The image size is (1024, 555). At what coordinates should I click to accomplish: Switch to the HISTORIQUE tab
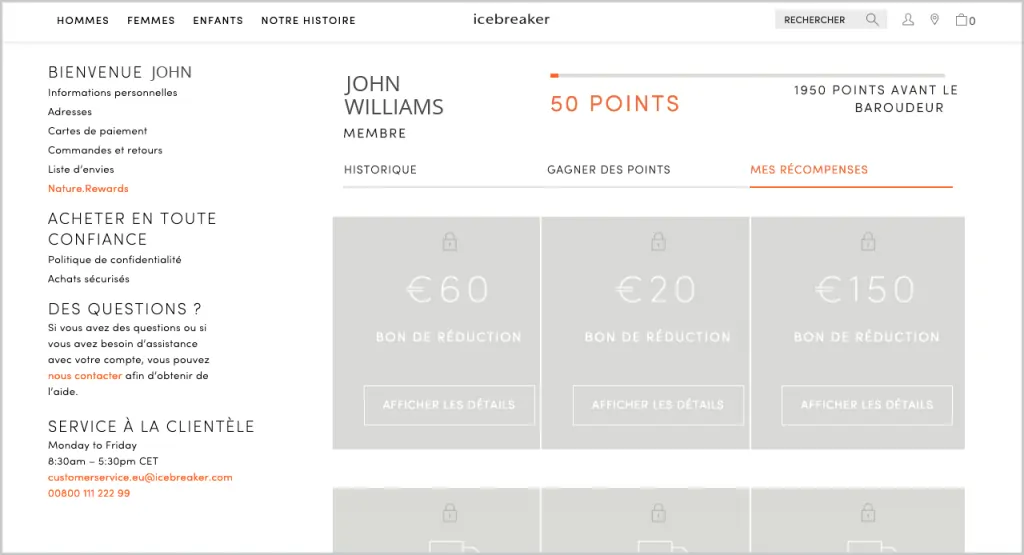[380, 170]
